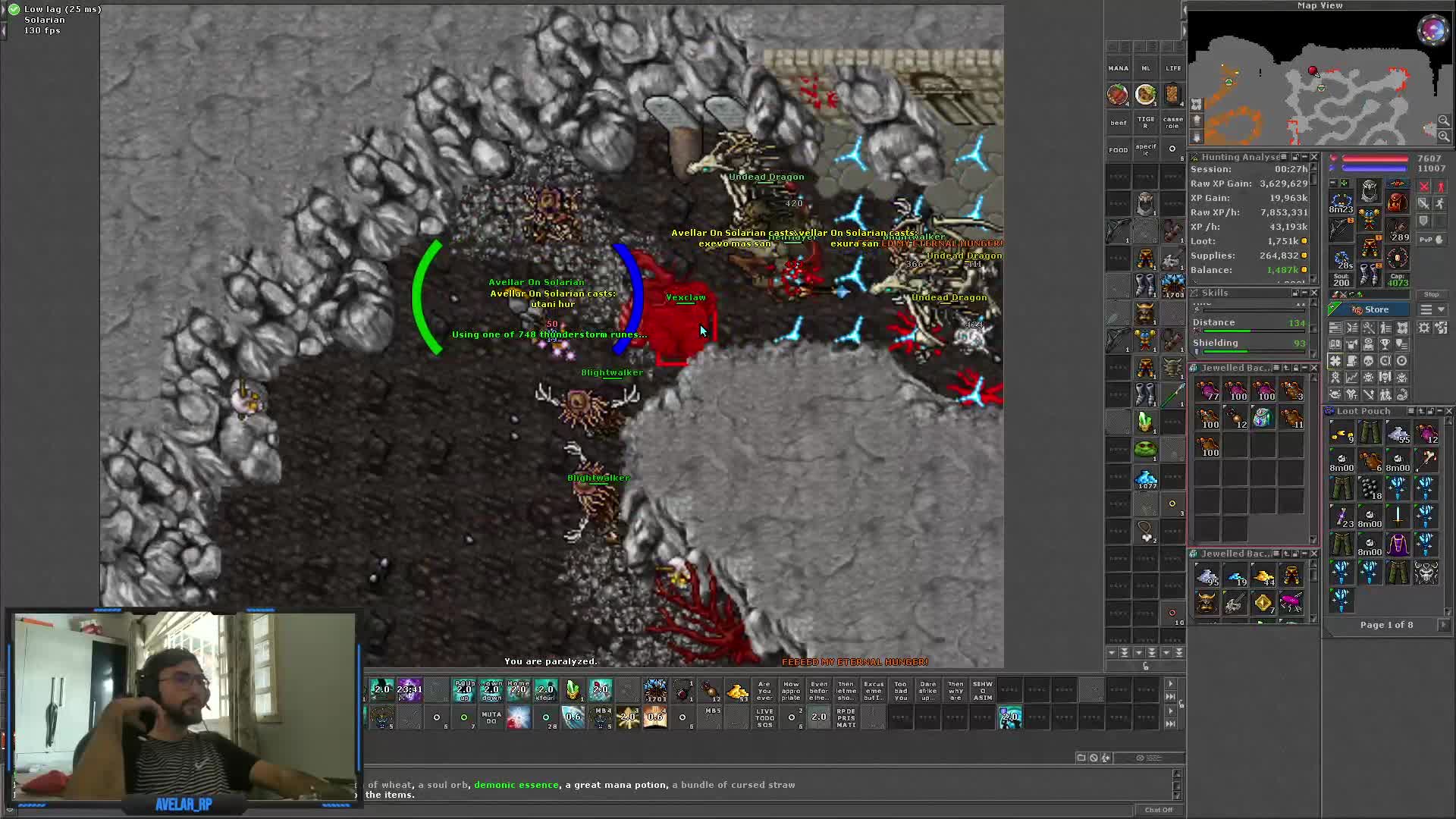
Task: Click the red health bar
Action: 1374,158
